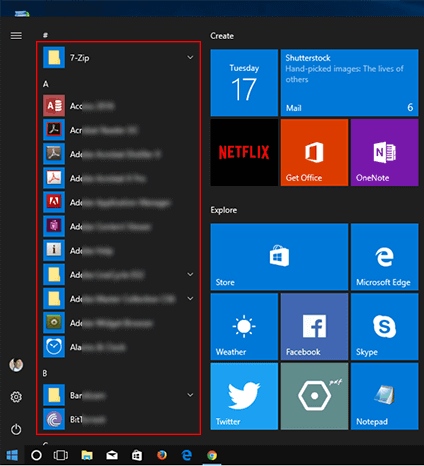The height and width of the screenshot is (466, 424).
Task: Open the Store tile
Action: (x=279, y=257)
